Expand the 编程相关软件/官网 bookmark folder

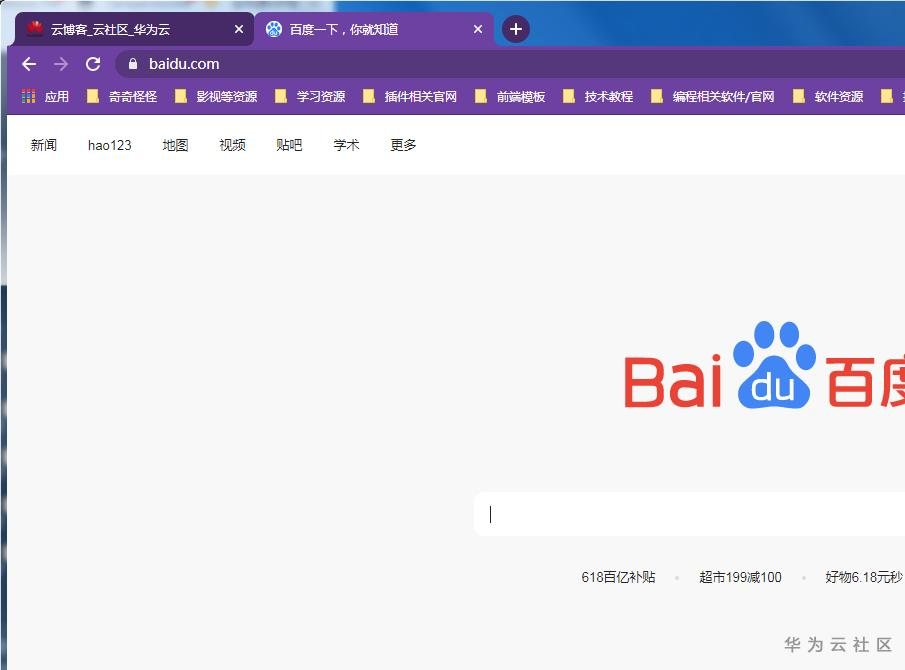click(x=712, y=96)
